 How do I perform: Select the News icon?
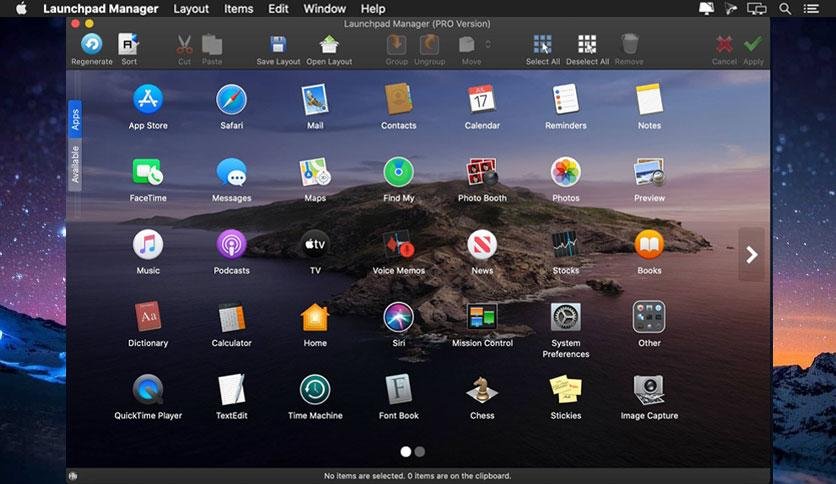[x=482, y=245]
